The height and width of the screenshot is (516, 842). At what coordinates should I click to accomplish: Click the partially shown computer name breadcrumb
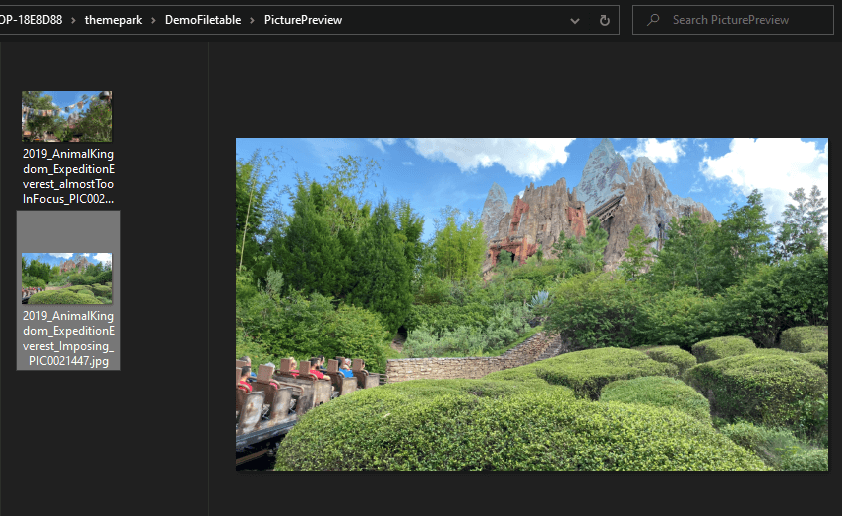[x=31, y=20]
